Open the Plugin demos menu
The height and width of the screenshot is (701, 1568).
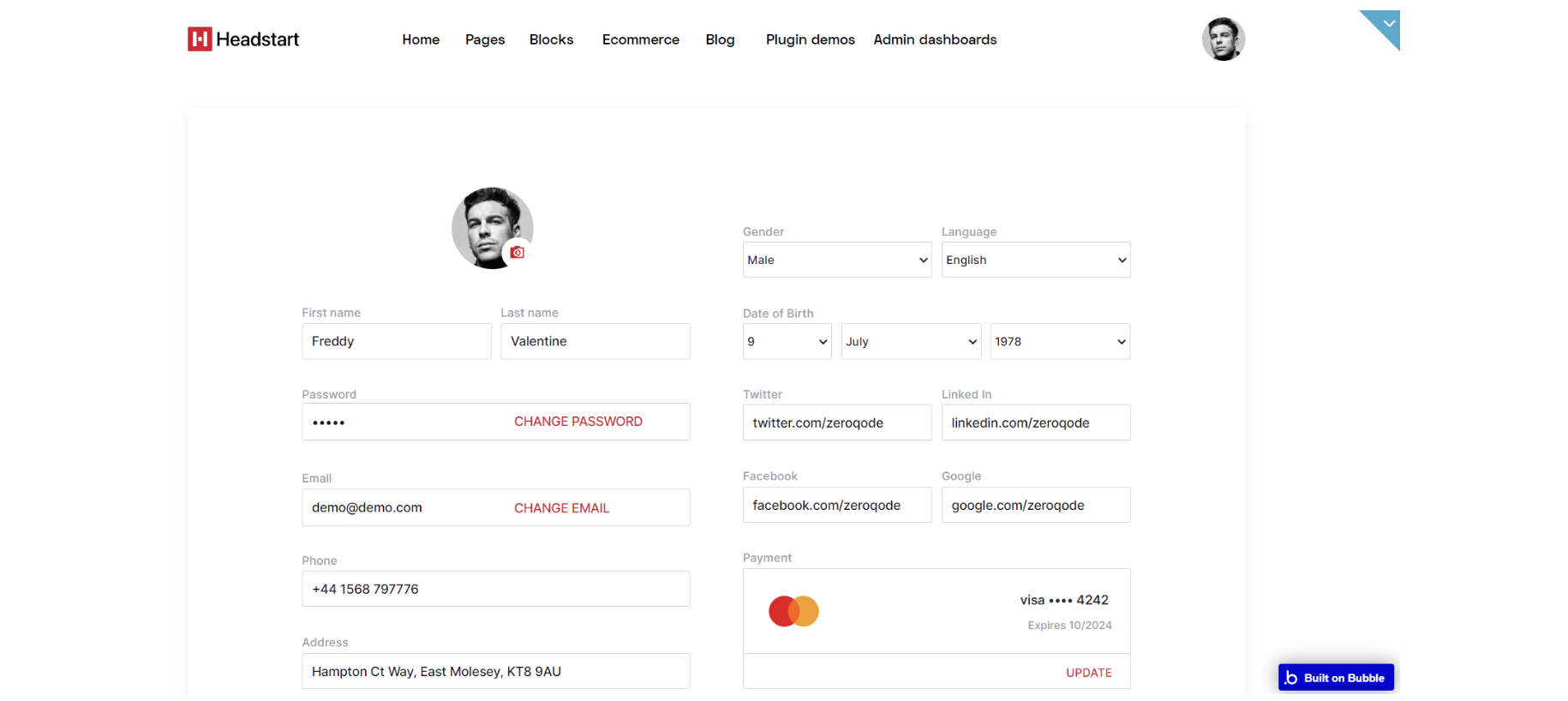810,39
